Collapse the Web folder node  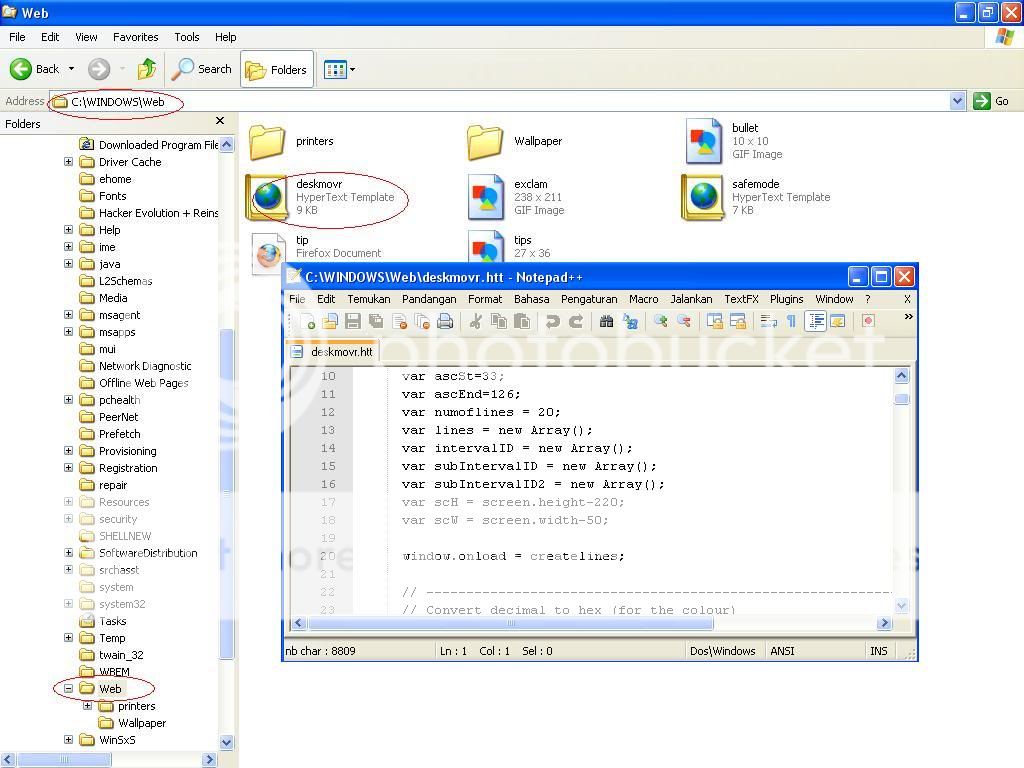[69, 688]
